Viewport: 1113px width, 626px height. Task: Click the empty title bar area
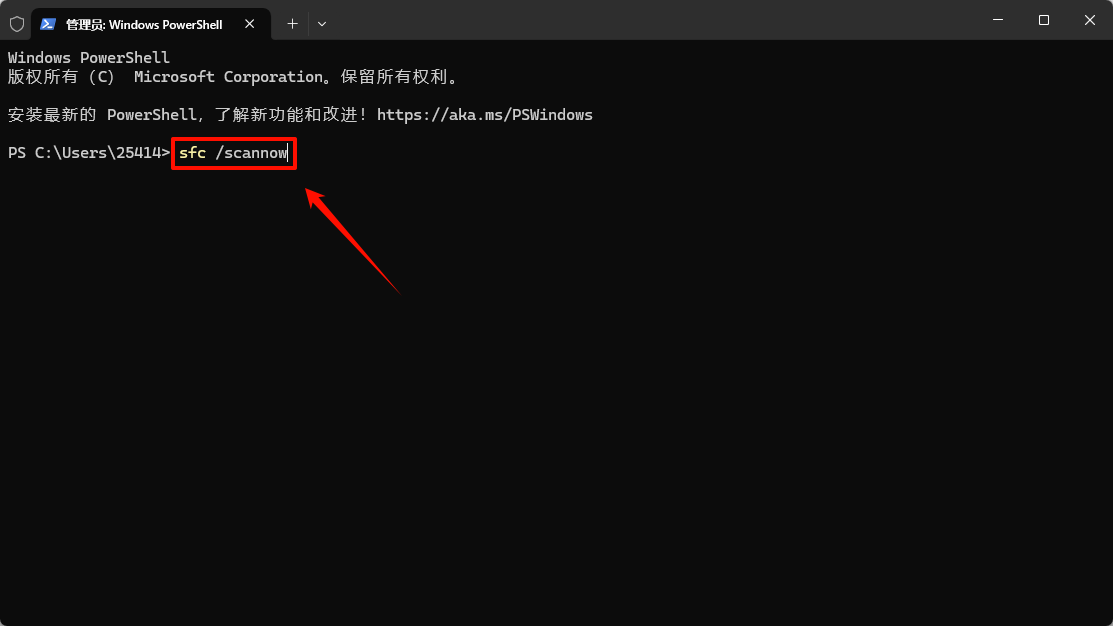(x=650, y=20)
